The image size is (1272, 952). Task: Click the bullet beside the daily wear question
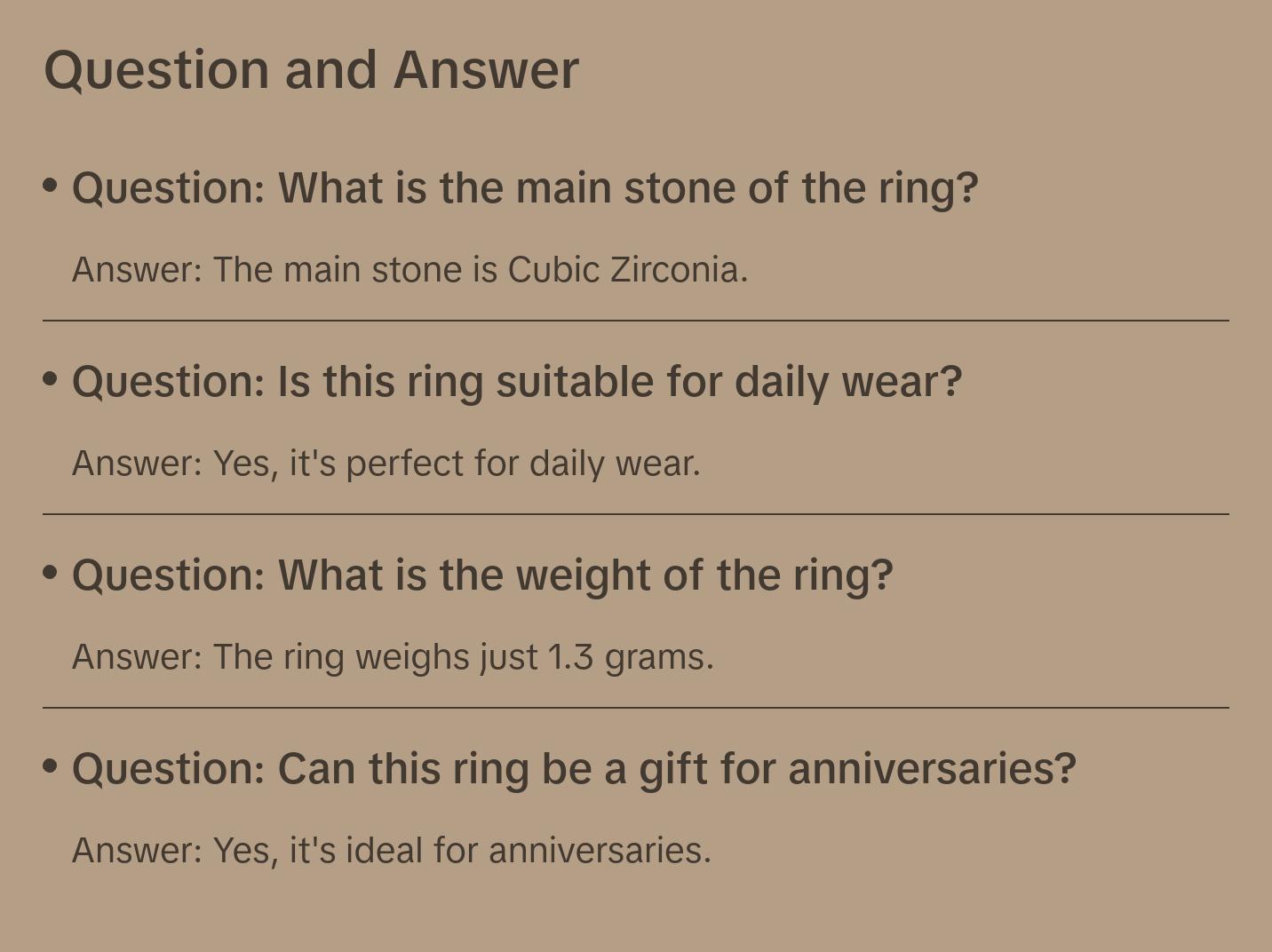(51, 378)
